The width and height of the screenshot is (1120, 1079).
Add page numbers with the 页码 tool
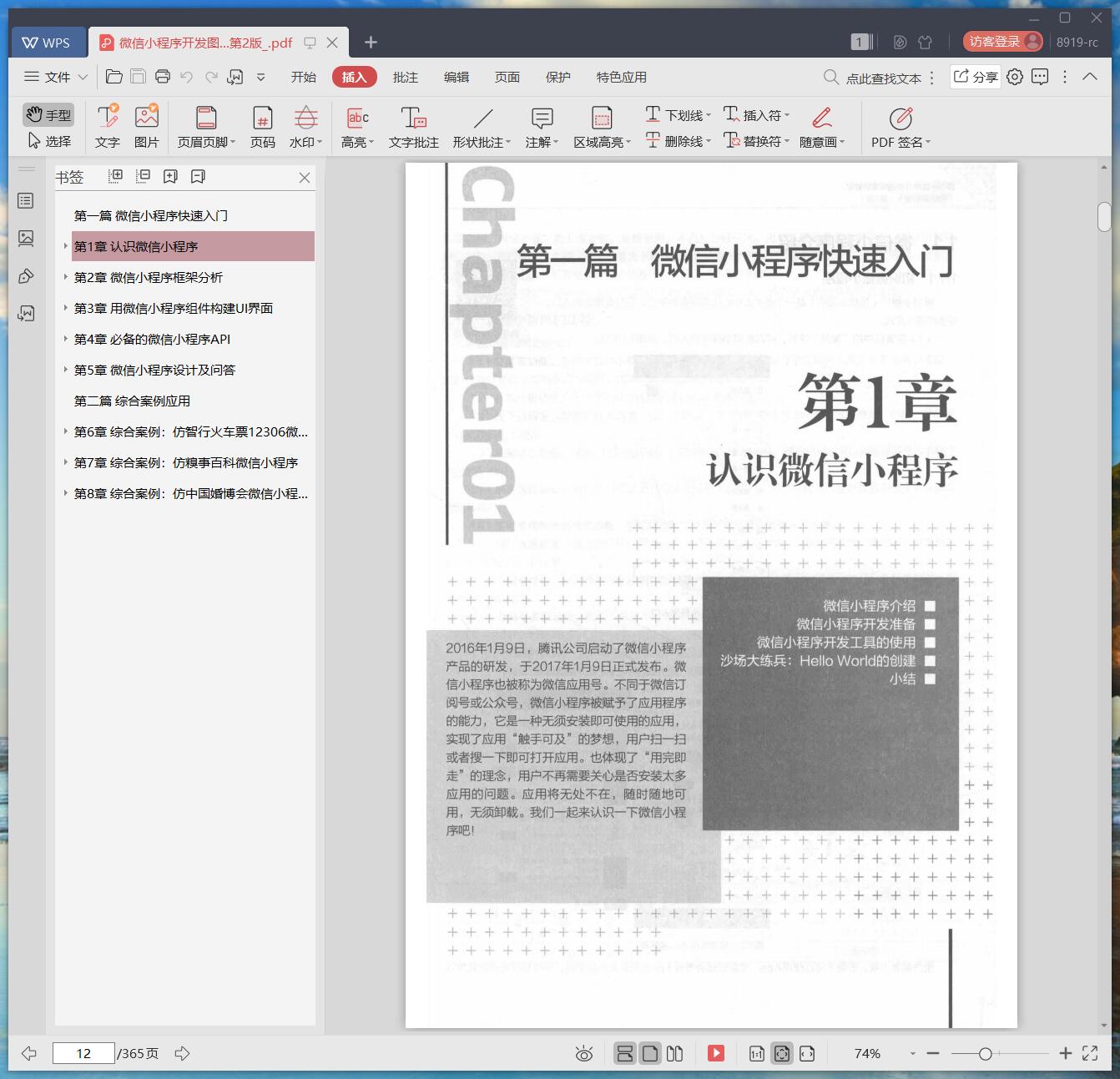263,127
